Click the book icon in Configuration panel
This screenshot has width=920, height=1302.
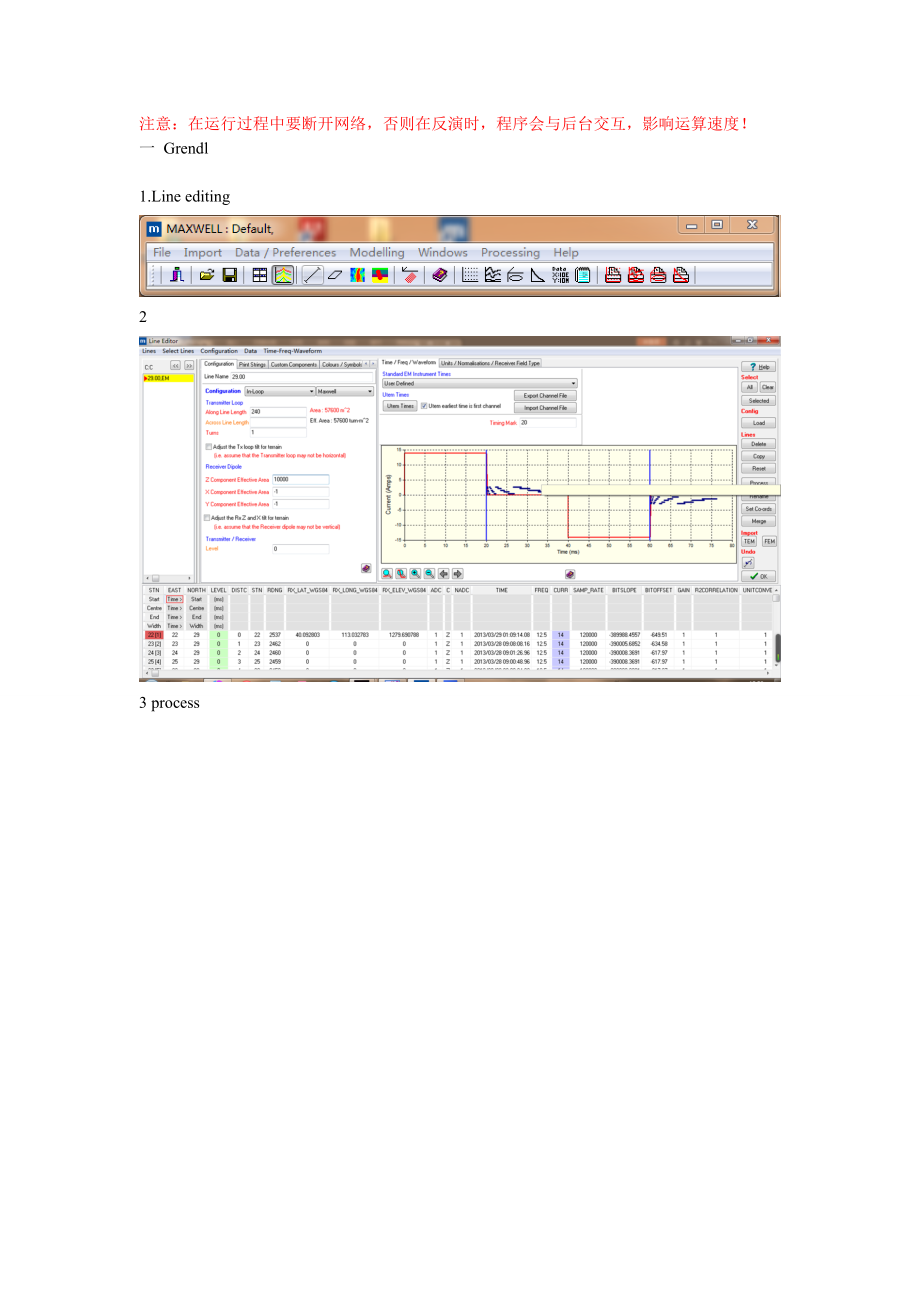point(366,568)
